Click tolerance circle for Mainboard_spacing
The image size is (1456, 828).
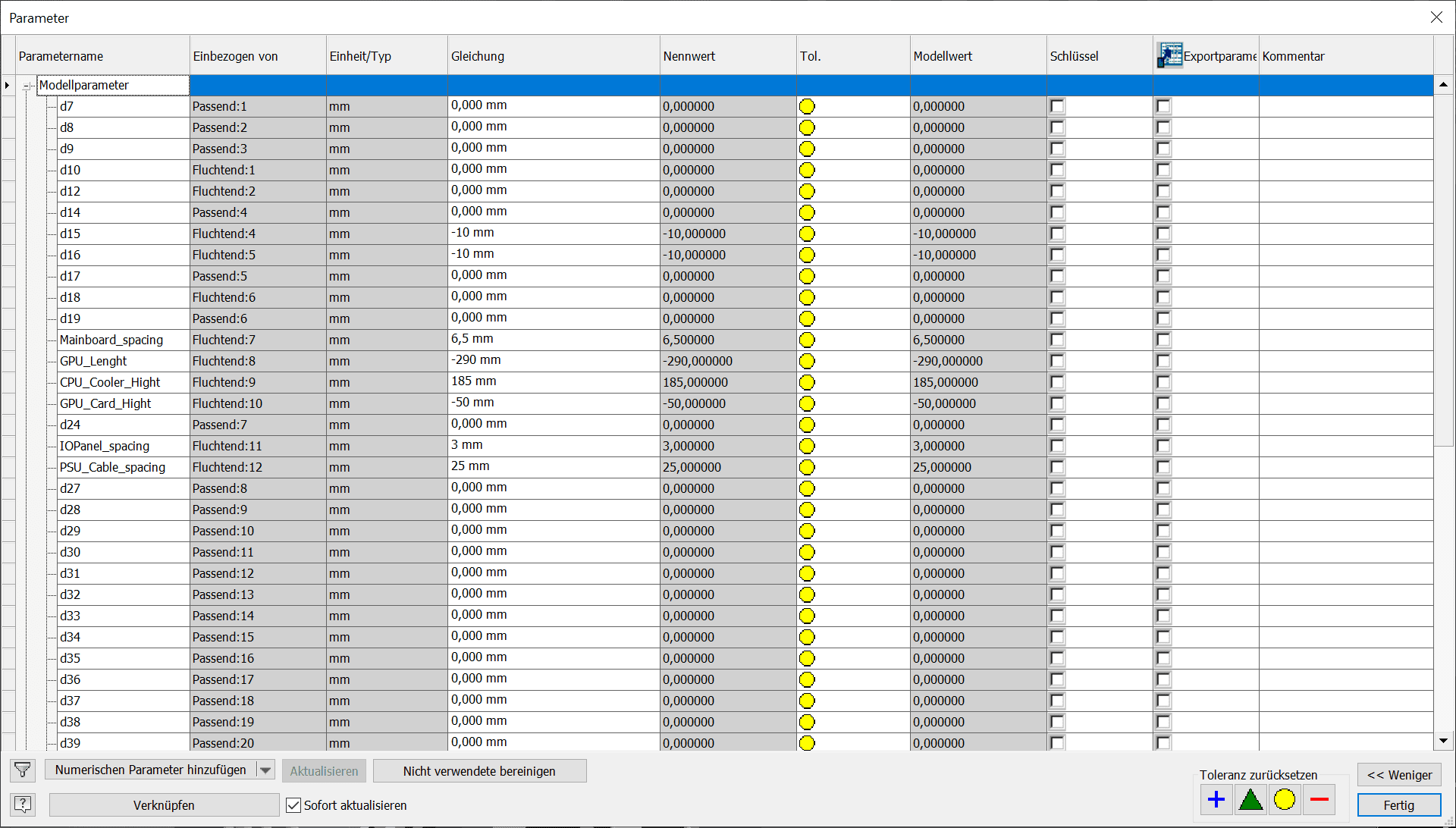807,340
